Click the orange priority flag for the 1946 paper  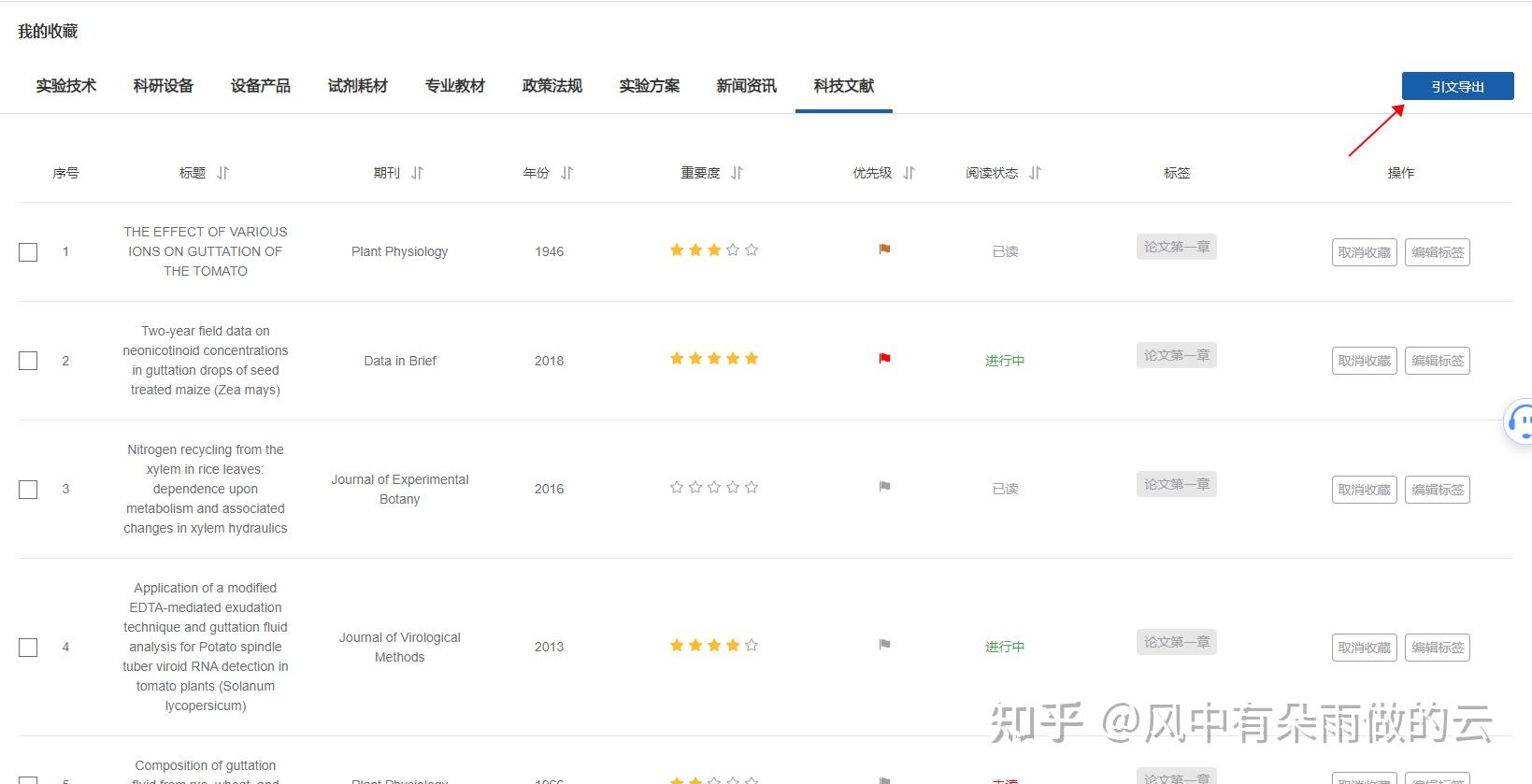click(884, 249)
